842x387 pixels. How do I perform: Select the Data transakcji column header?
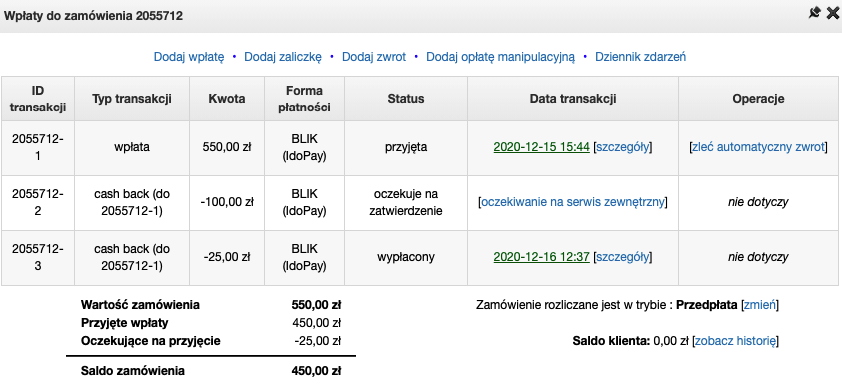coord(573,99)
